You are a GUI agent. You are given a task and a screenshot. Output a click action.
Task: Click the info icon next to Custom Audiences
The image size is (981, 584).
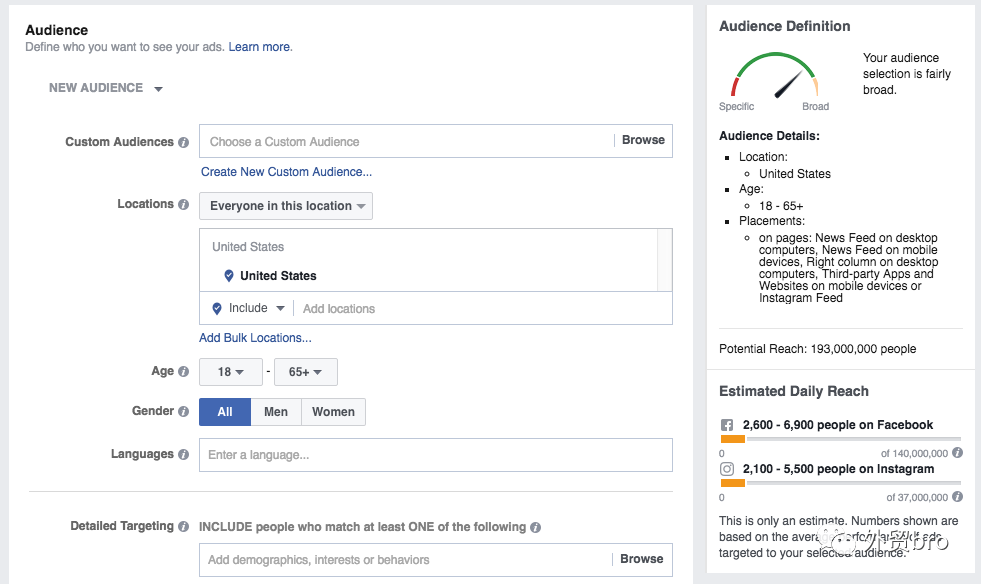pos(183,142)
